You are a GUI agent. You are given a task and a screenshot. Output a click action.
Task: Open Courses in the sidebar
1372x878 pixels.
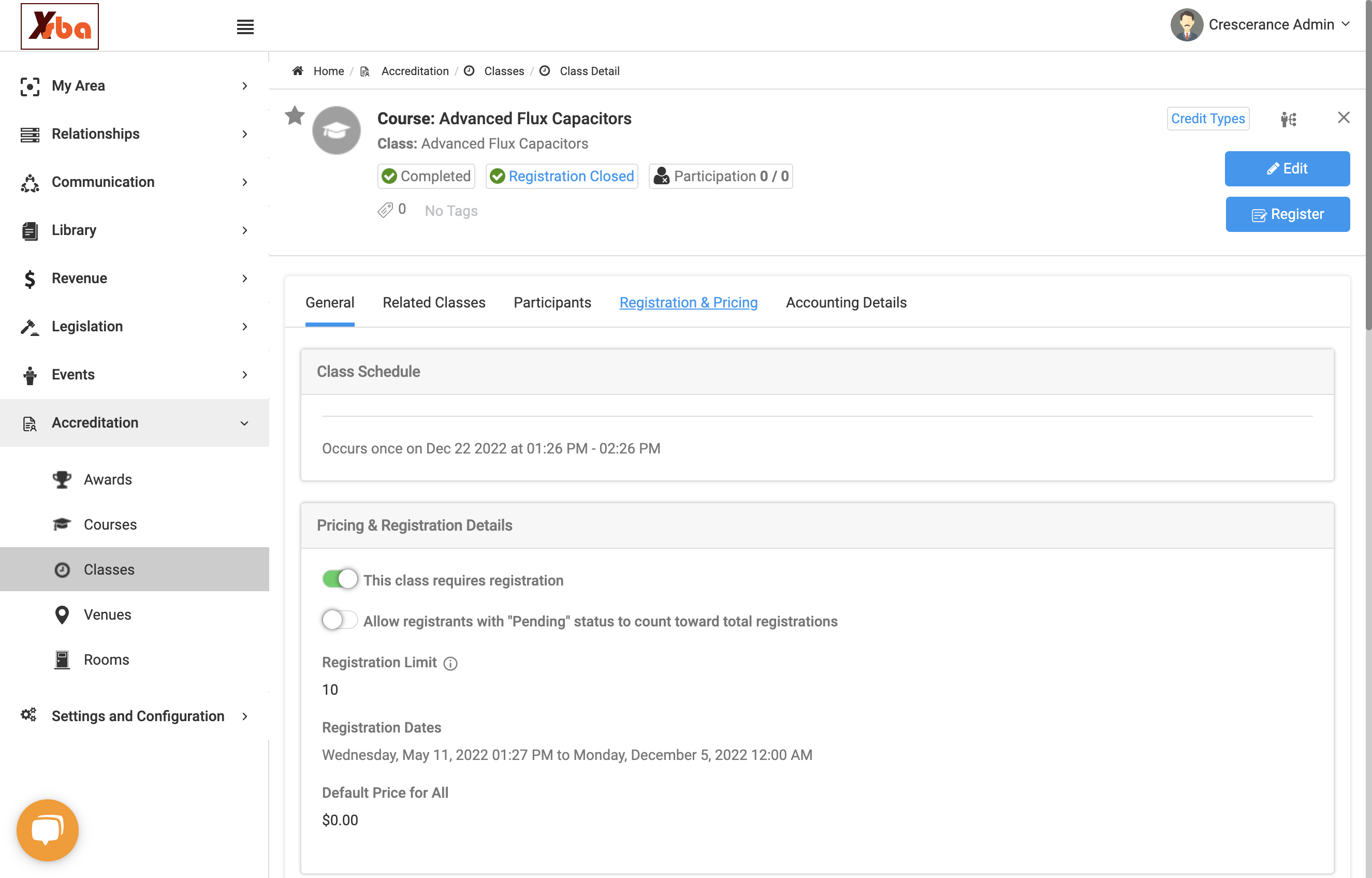click(x=135, y=524)
